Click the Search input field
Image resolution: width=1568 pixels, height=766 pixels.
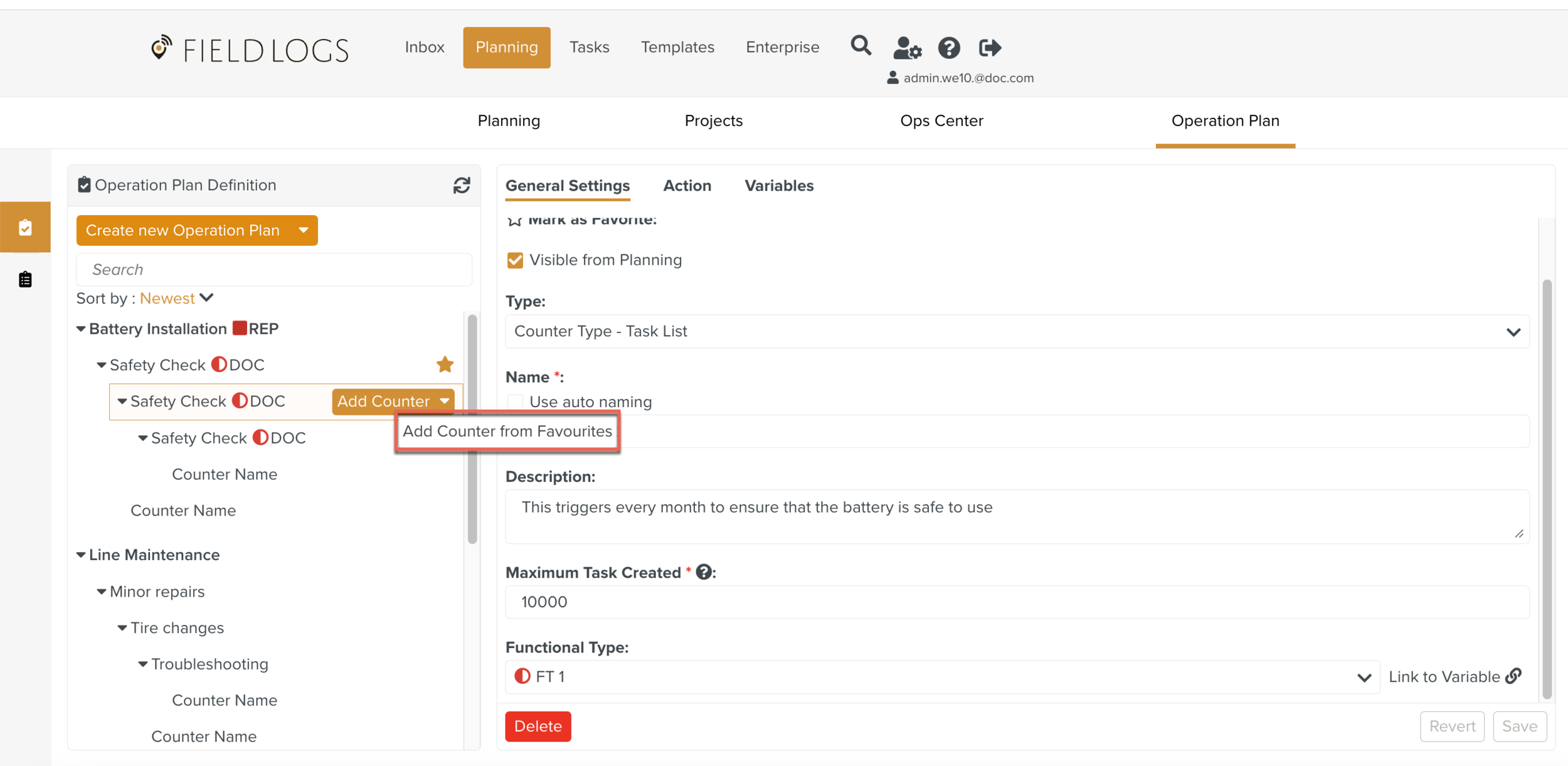click(x=274, y=270)
